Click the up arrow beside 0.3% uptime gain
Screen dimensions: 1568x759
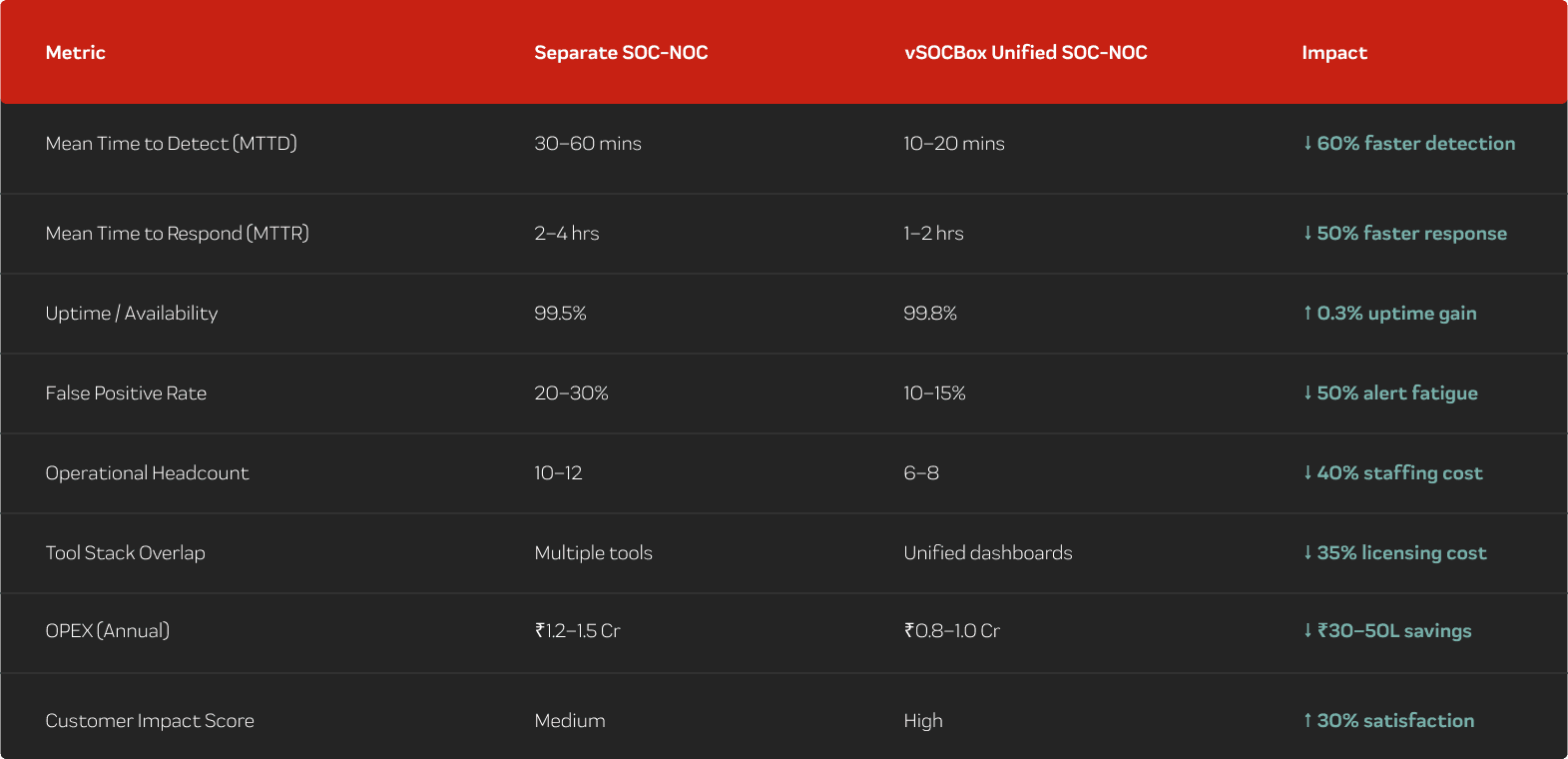(1307, 313)
